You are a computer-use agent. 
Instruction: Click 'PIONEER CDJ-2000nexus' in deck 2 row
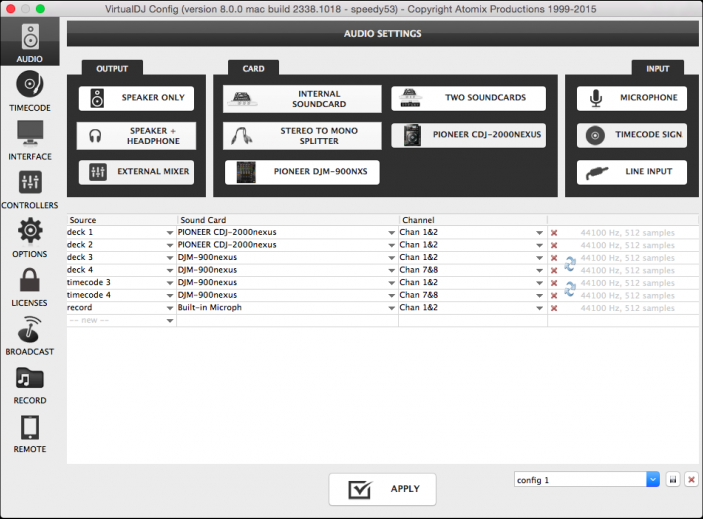coord(227,245)
